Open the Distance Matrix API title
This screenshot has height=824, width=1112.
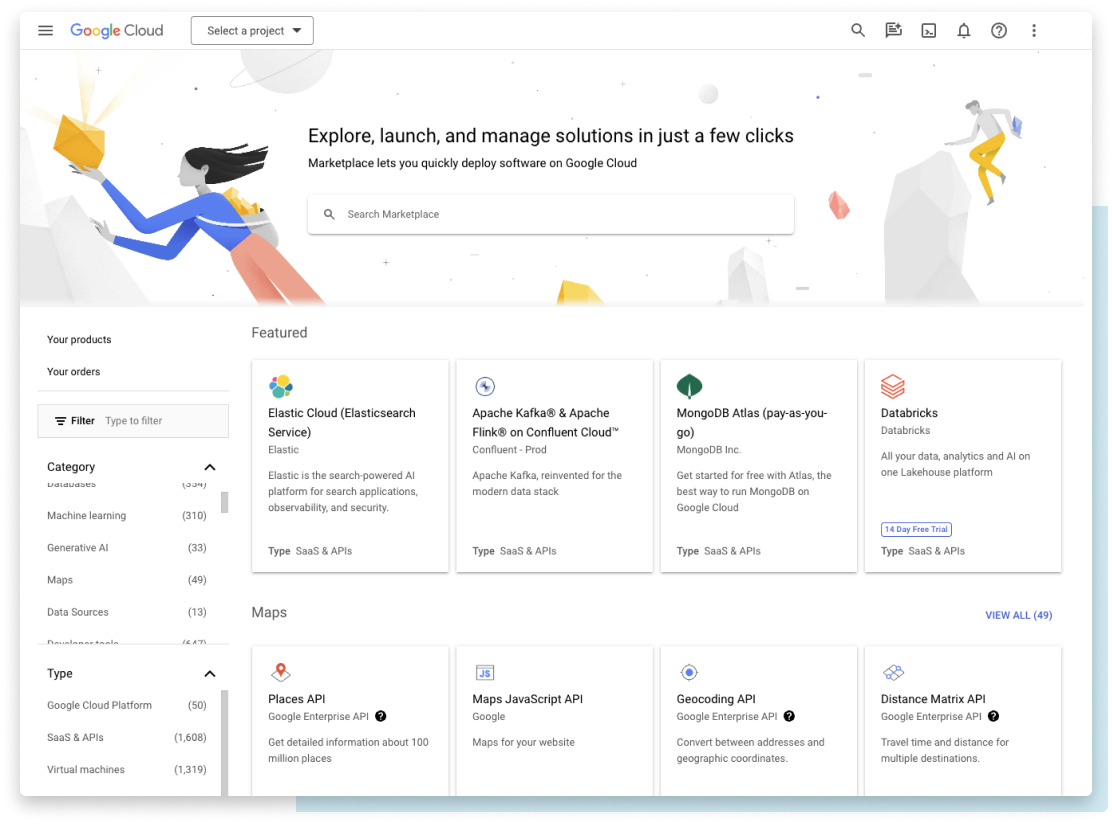pos(933,698)
